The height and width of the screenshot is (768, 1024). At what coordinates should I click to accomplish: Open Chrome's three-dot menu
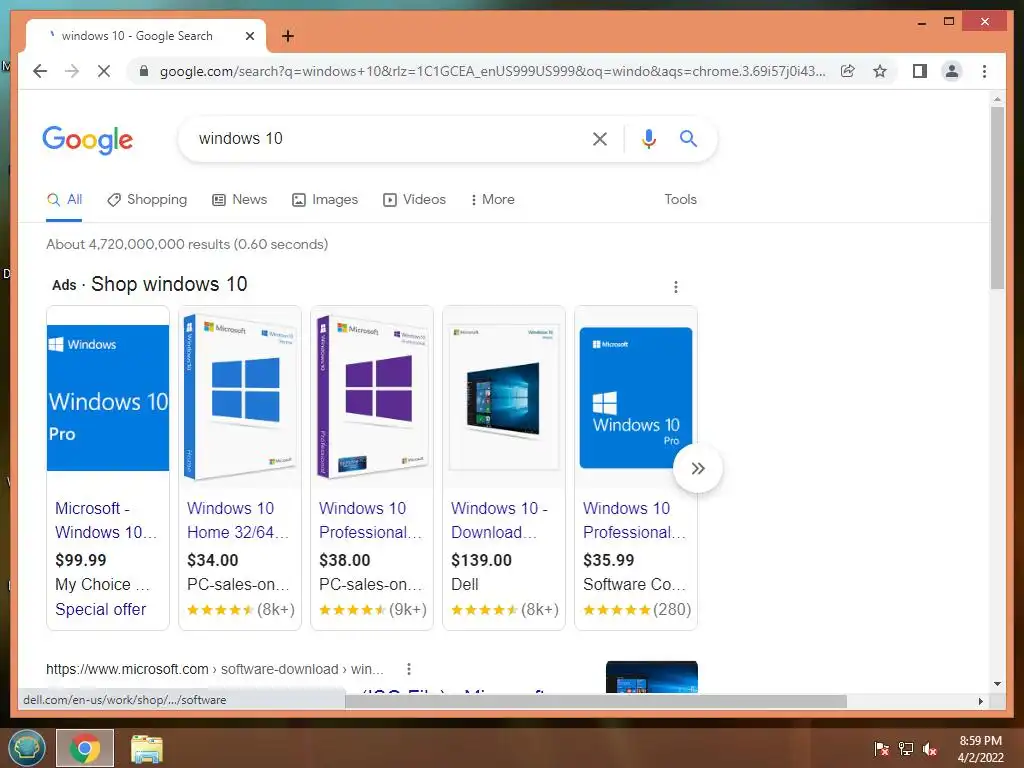click(x=984, y=71)
